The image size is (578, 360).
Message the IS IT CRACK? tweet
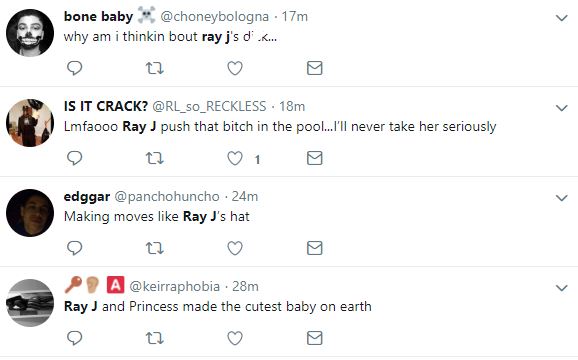tap(314, 158)
